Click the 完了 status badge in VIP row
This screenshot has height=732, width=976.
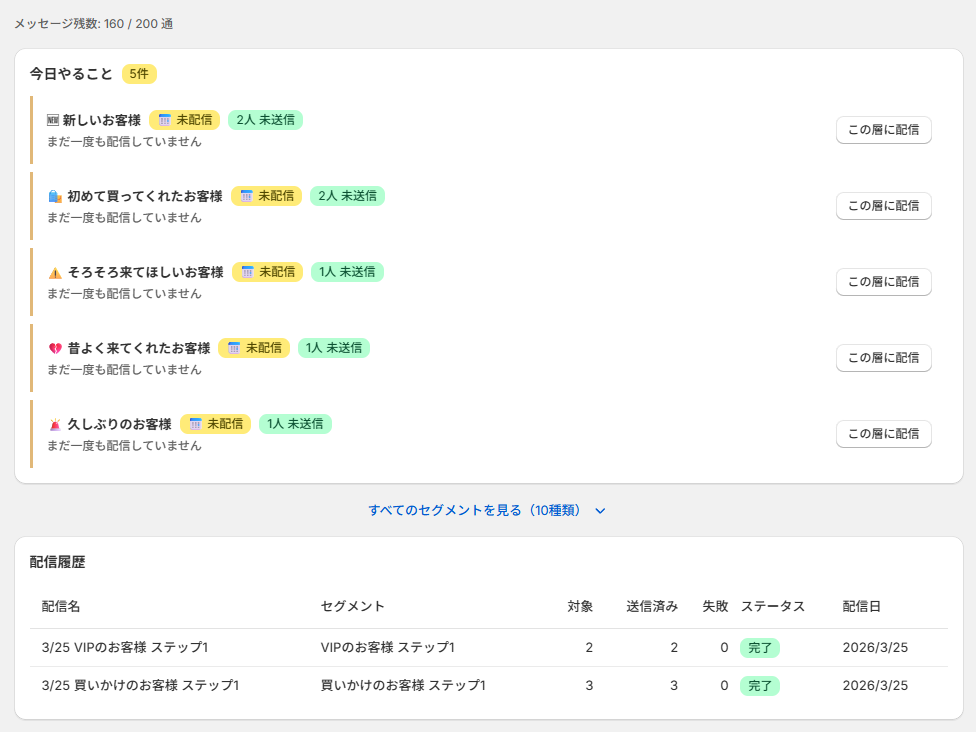pyautogui.click(x=759, y=647)
